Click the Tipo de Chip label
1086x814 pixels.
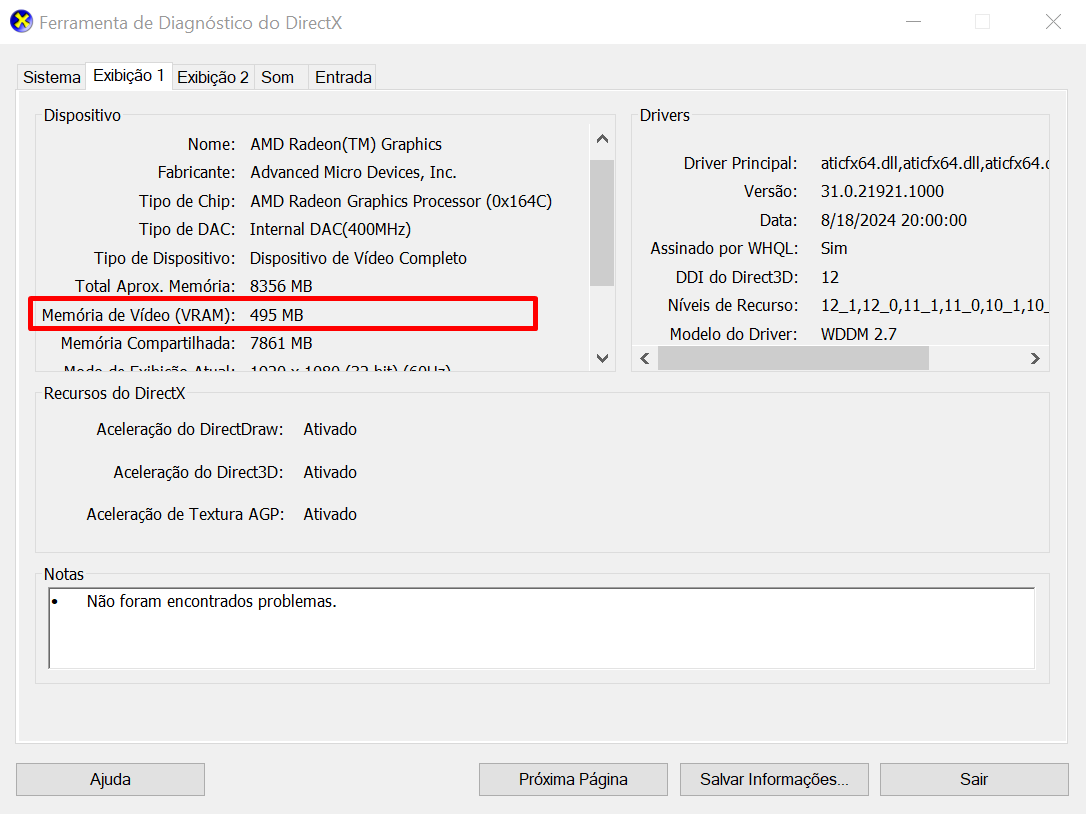click(x=187, y=201)
